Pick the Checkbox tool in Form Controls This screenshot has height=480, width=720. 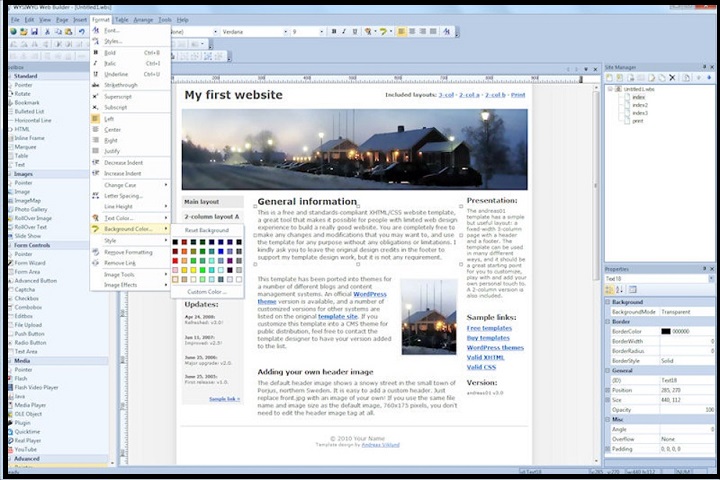click(x=26, y=298)
